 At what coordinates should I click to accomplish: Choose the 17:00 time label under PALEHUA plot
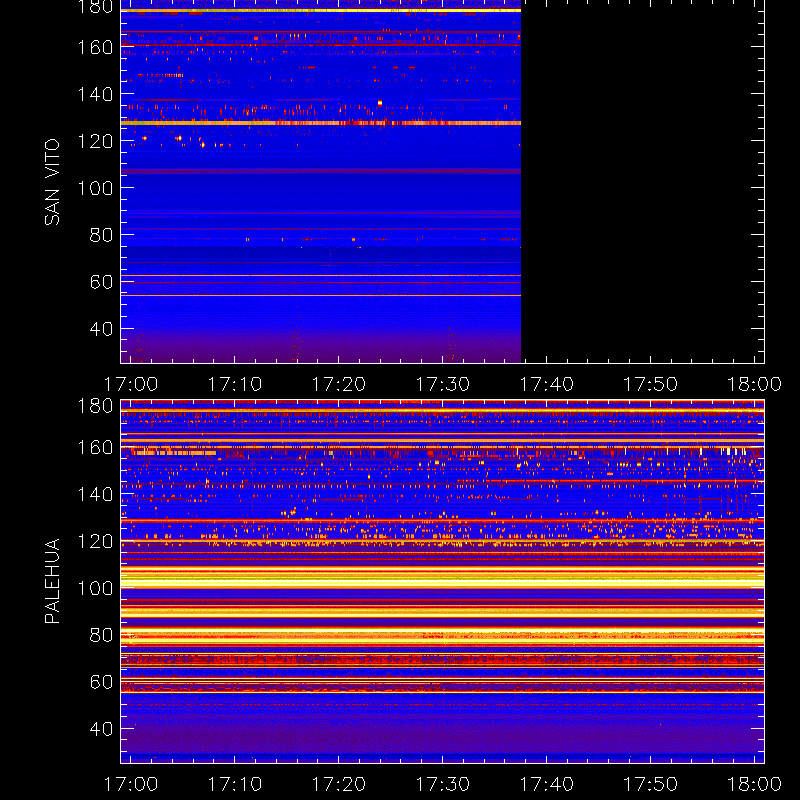[x=131, y=784]
